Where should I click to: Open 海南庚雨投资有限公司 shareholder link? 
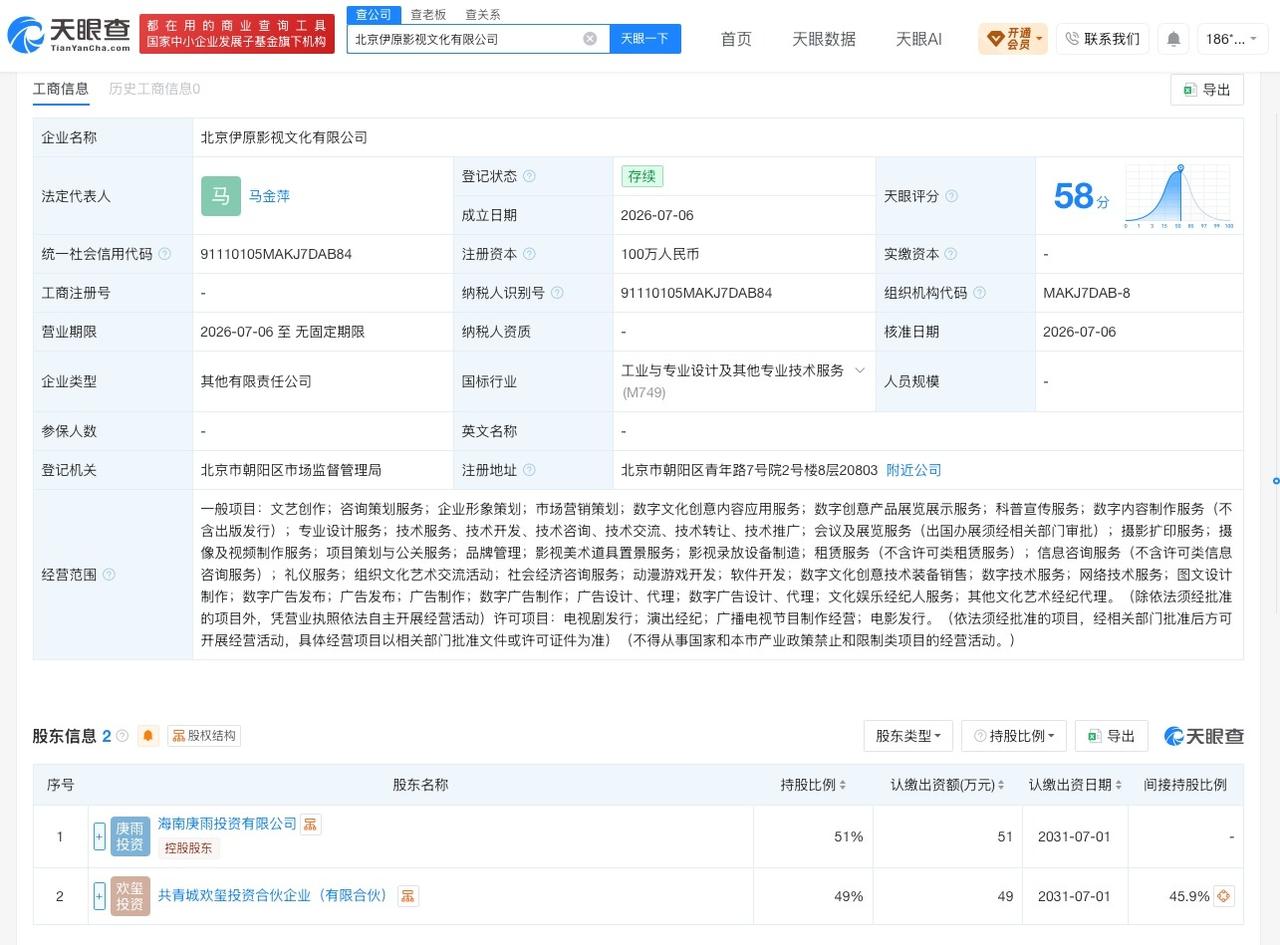pyautogui.click(x=227, y=824)
